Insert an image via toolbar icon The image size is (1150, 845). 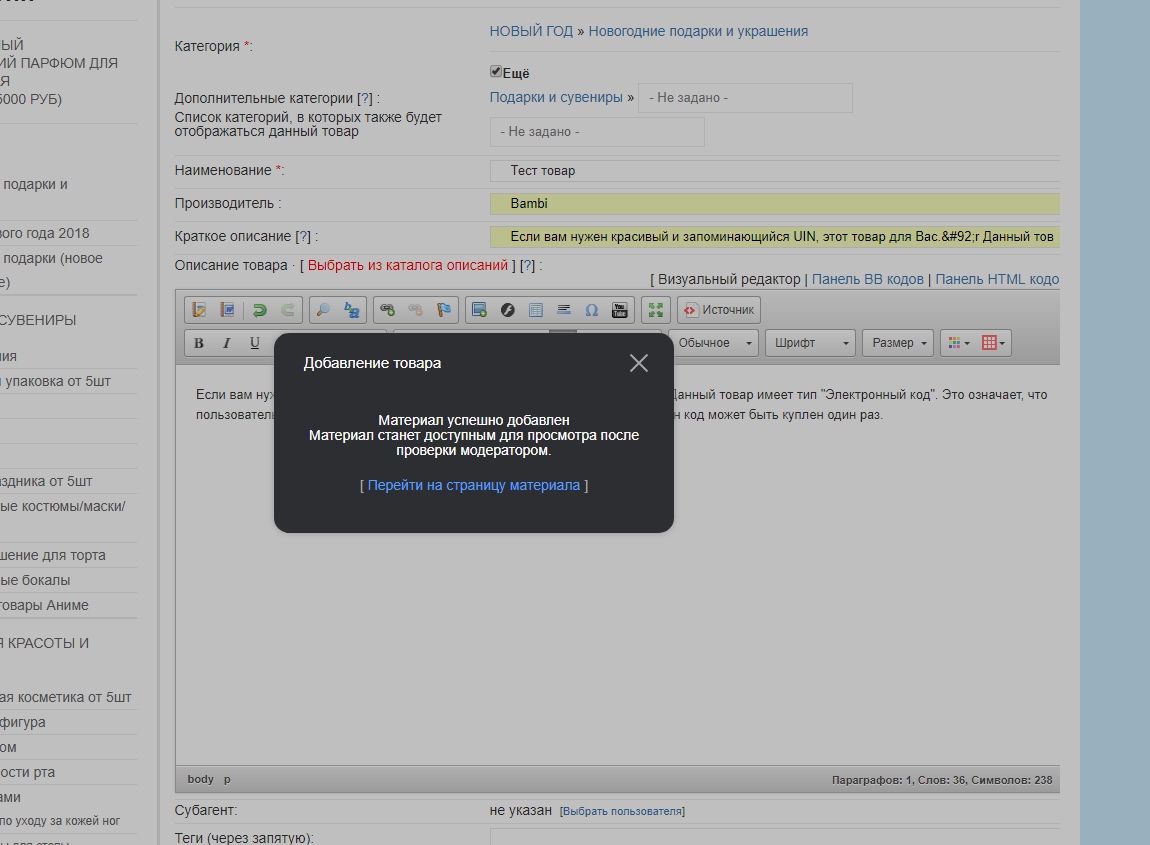pyautogui.click(x=479, y=310)
